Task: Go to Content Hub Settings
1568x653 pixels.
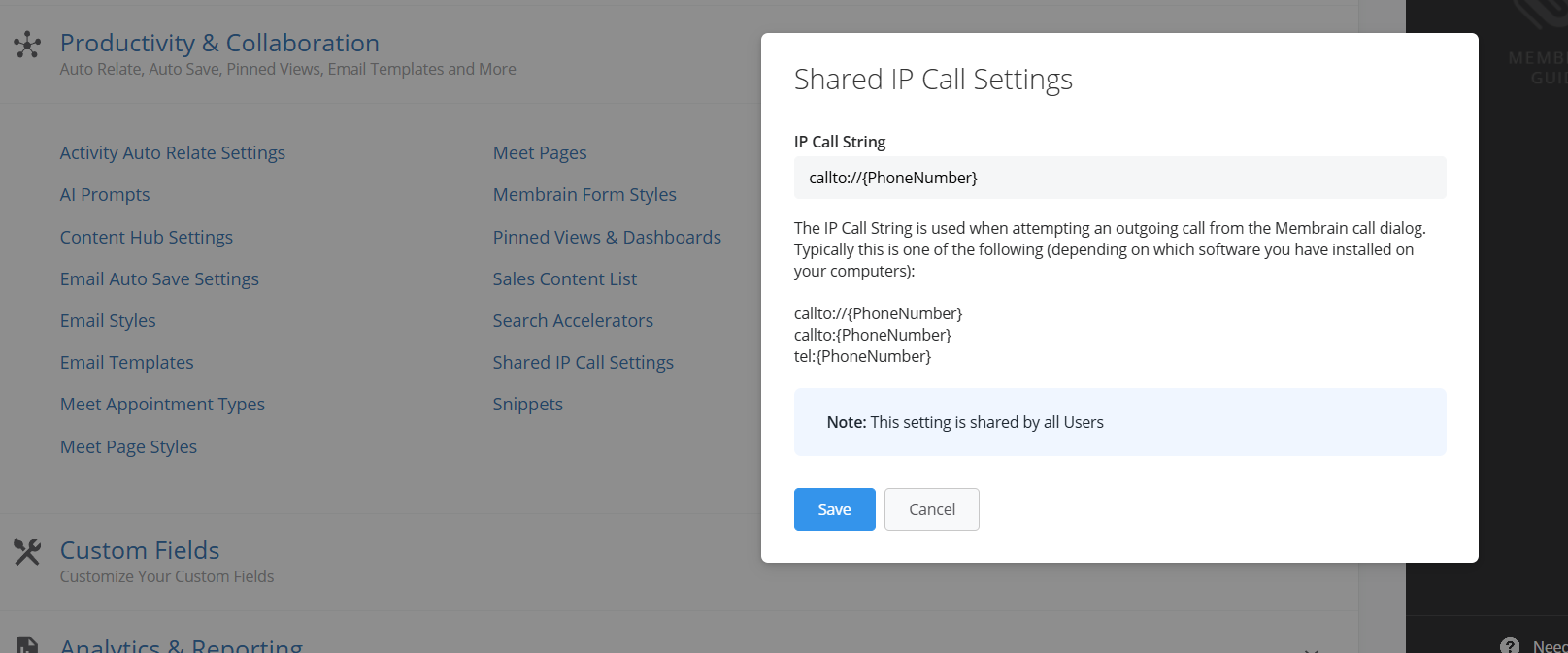Action: [147, 238]
